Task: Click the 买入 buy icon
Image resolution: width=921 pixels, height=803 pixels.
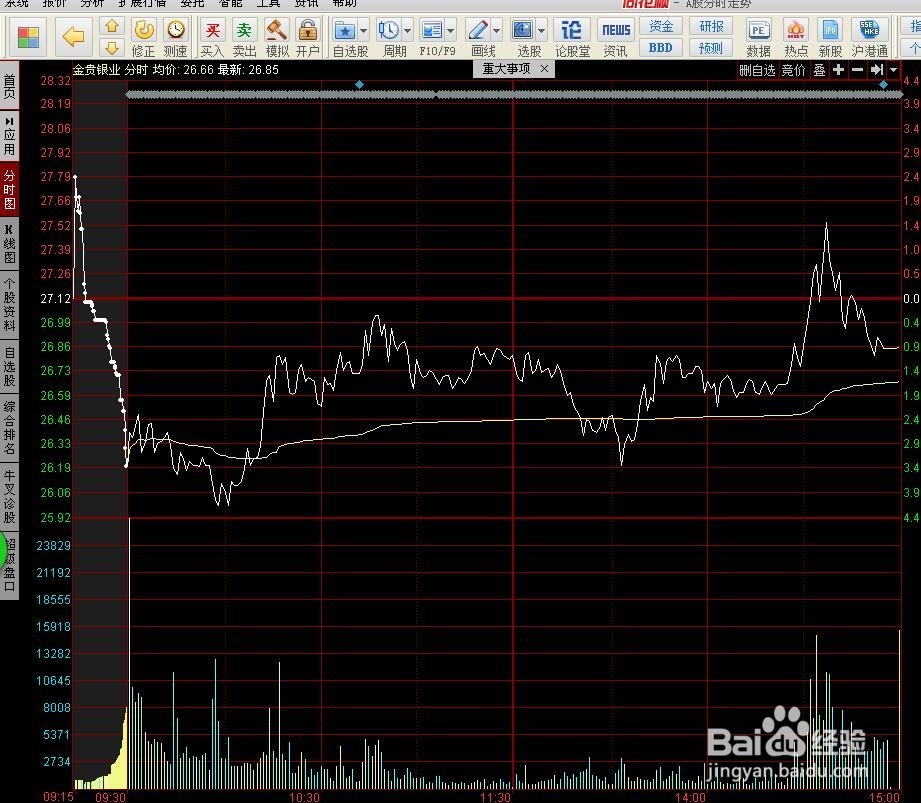Action: coord(212,38)
